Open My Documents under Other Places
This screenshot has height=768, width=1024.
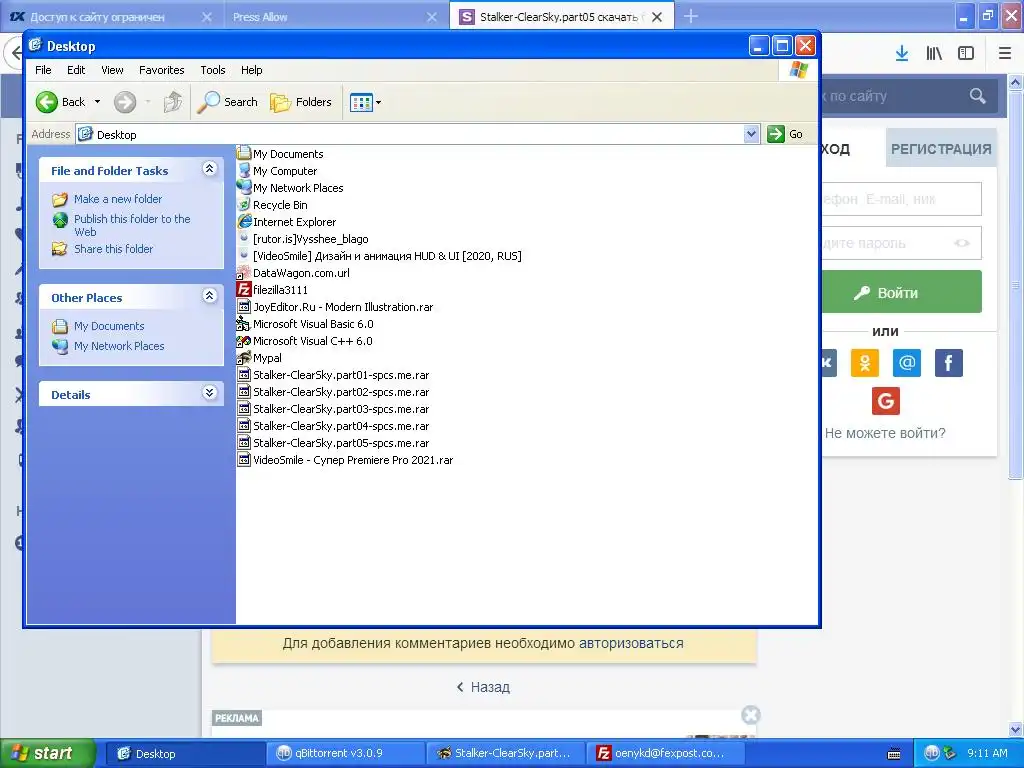109,326
